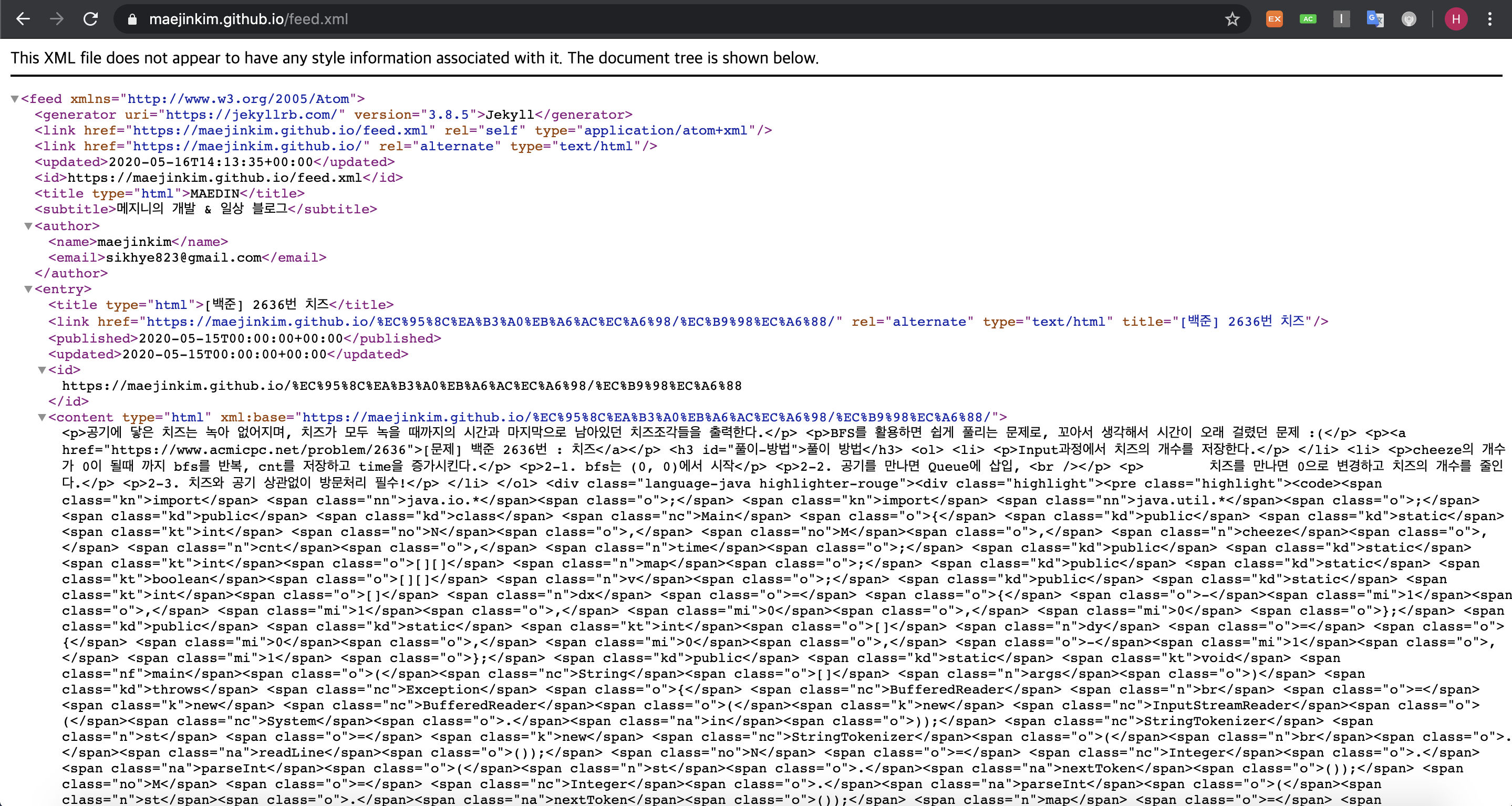The image size is (1512, 806).
Task: Click the published date 2020-05-15T00:00:00+00:00
Action: click(x=240, y=339)
